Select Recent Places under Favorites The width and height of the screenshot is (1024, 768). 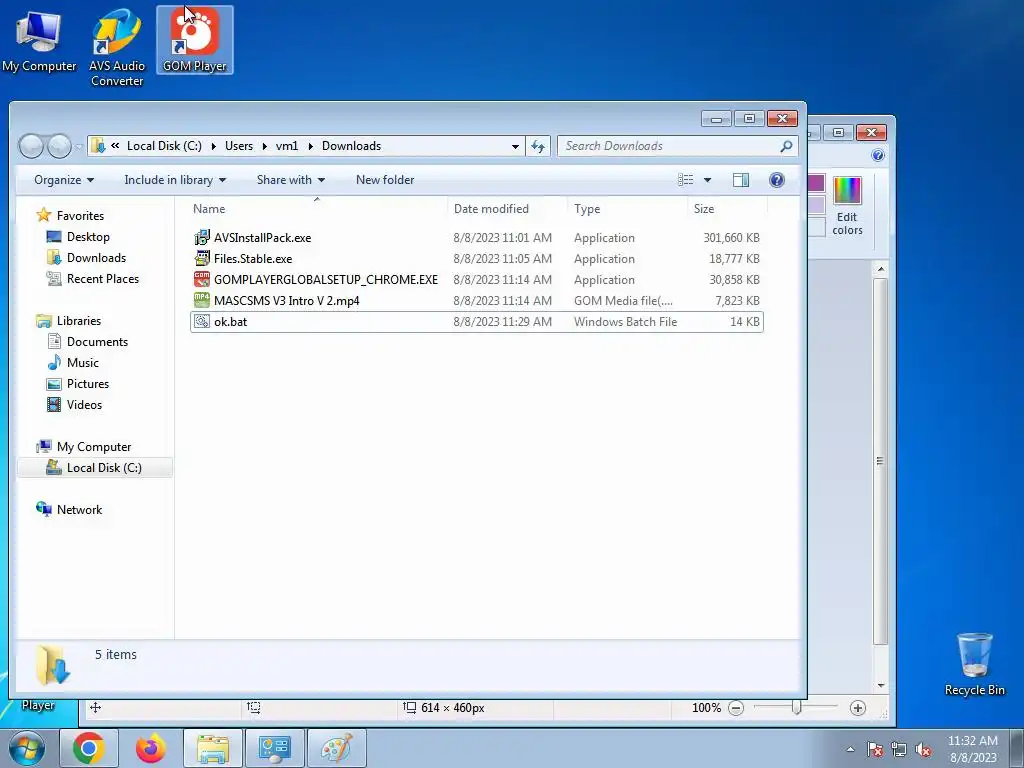(103, 279)
